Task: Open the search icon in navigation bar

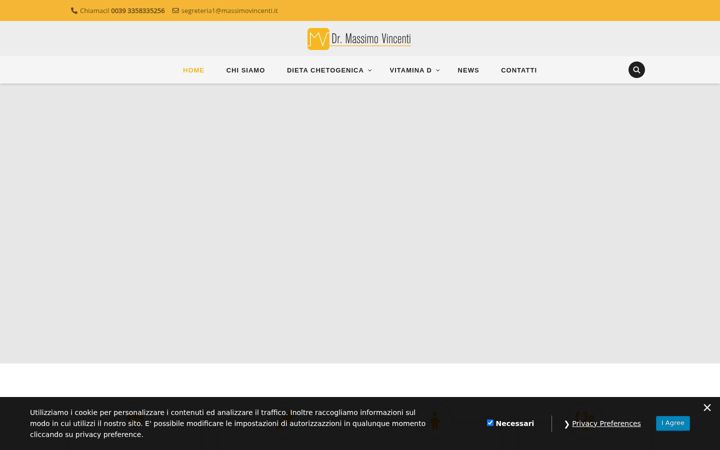Action: (636, 70)
